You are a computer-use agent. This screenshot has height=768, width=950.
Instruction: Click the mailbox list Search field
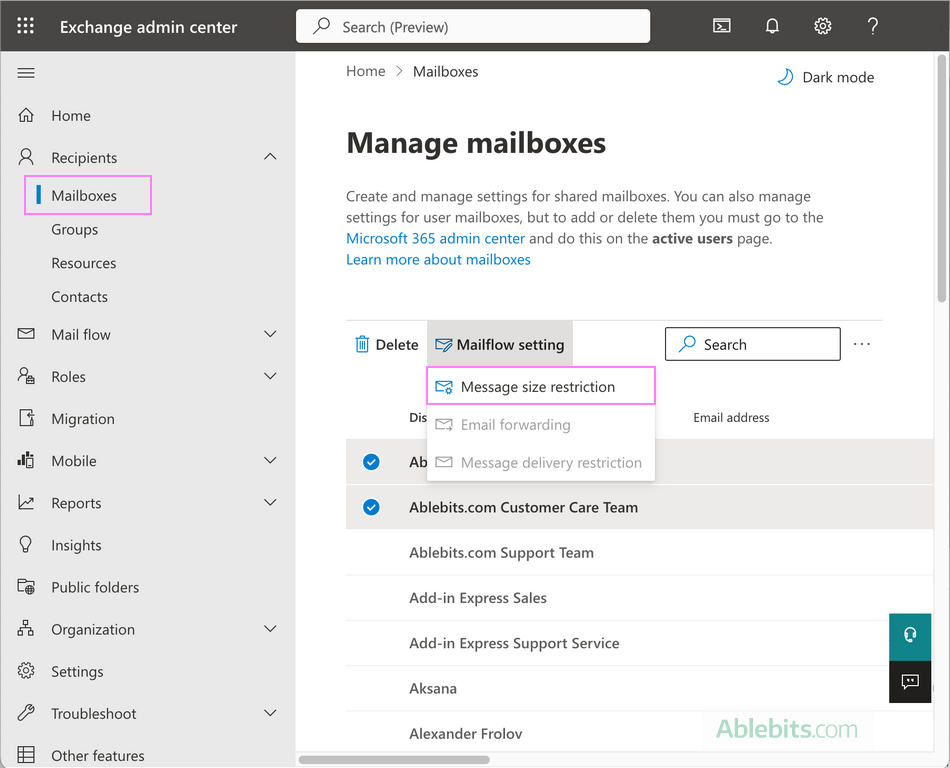tap(752, 344)
